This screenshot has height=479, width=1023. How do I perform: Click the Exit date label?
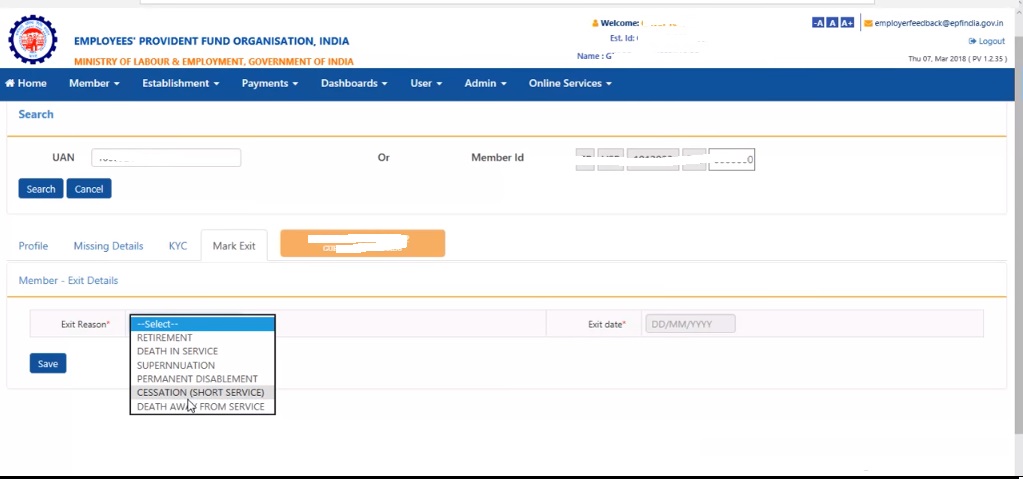click(x=607, y=324)
